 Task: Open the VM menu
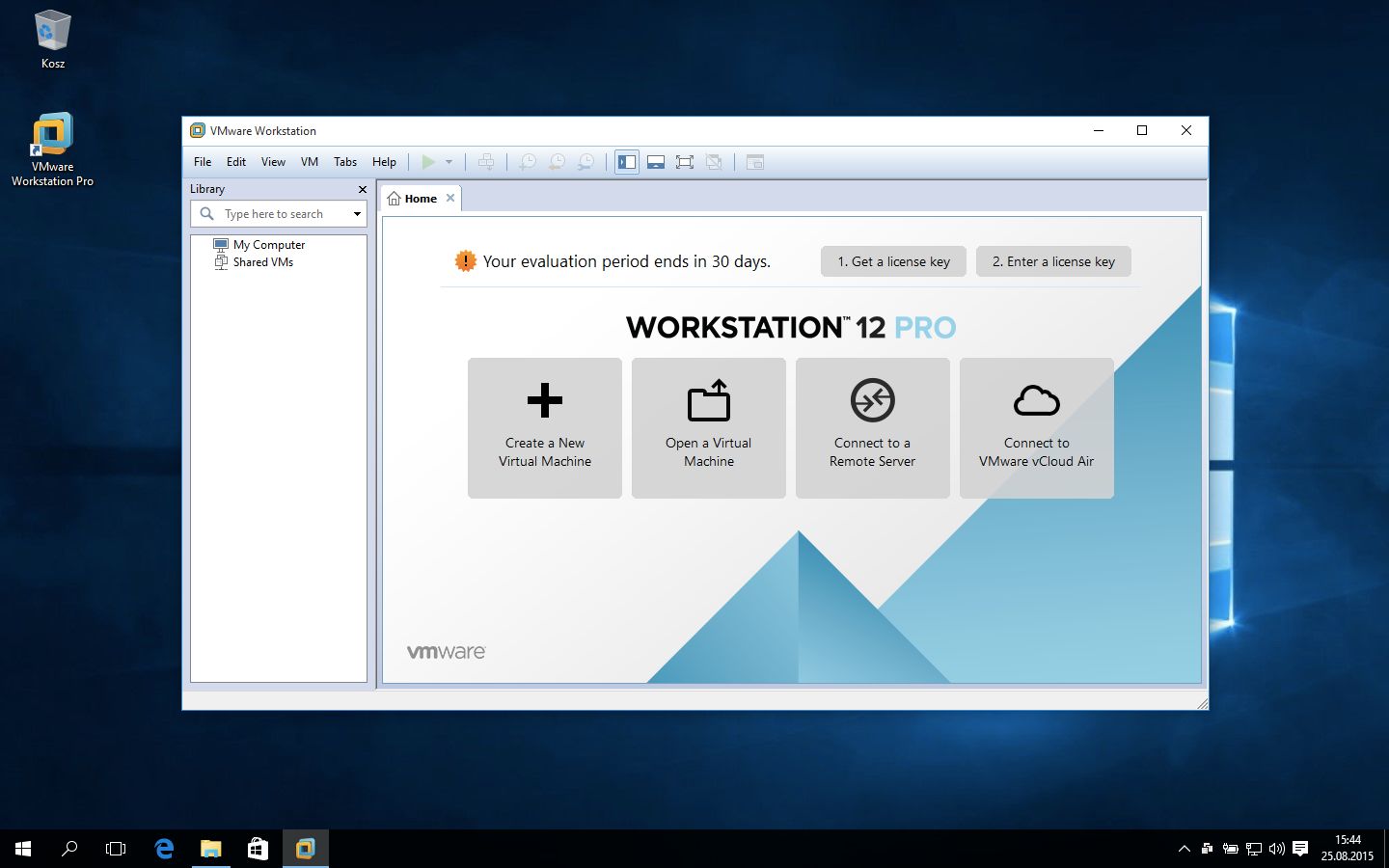tap(310, 162)
